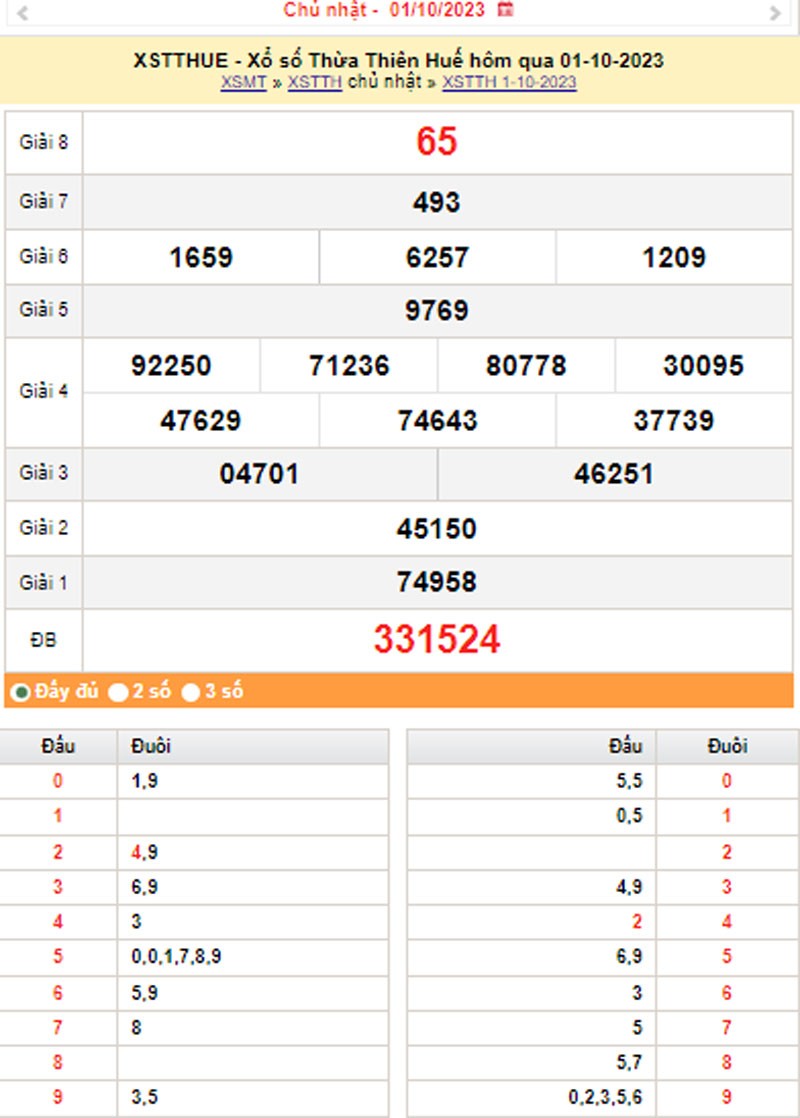This screenshot has width=800, height=1118.
Task: Click the Giải 6 number 6257
Action: click(x=437, y=257)
